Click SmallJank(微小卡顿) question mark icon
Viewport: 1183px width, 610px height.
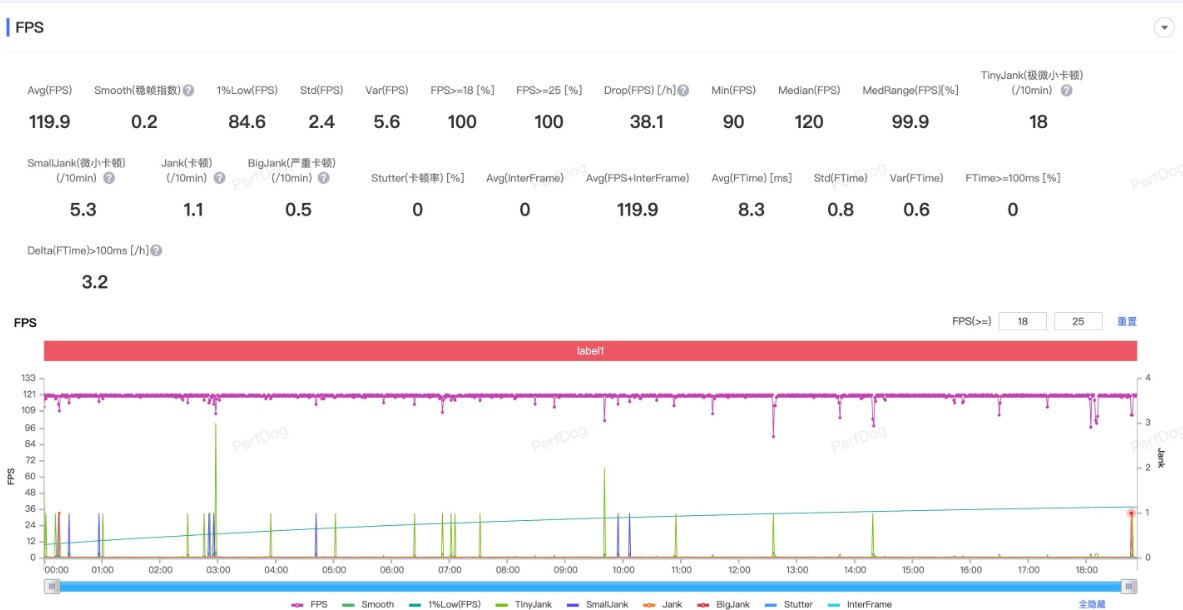click(x=108, y=178)
